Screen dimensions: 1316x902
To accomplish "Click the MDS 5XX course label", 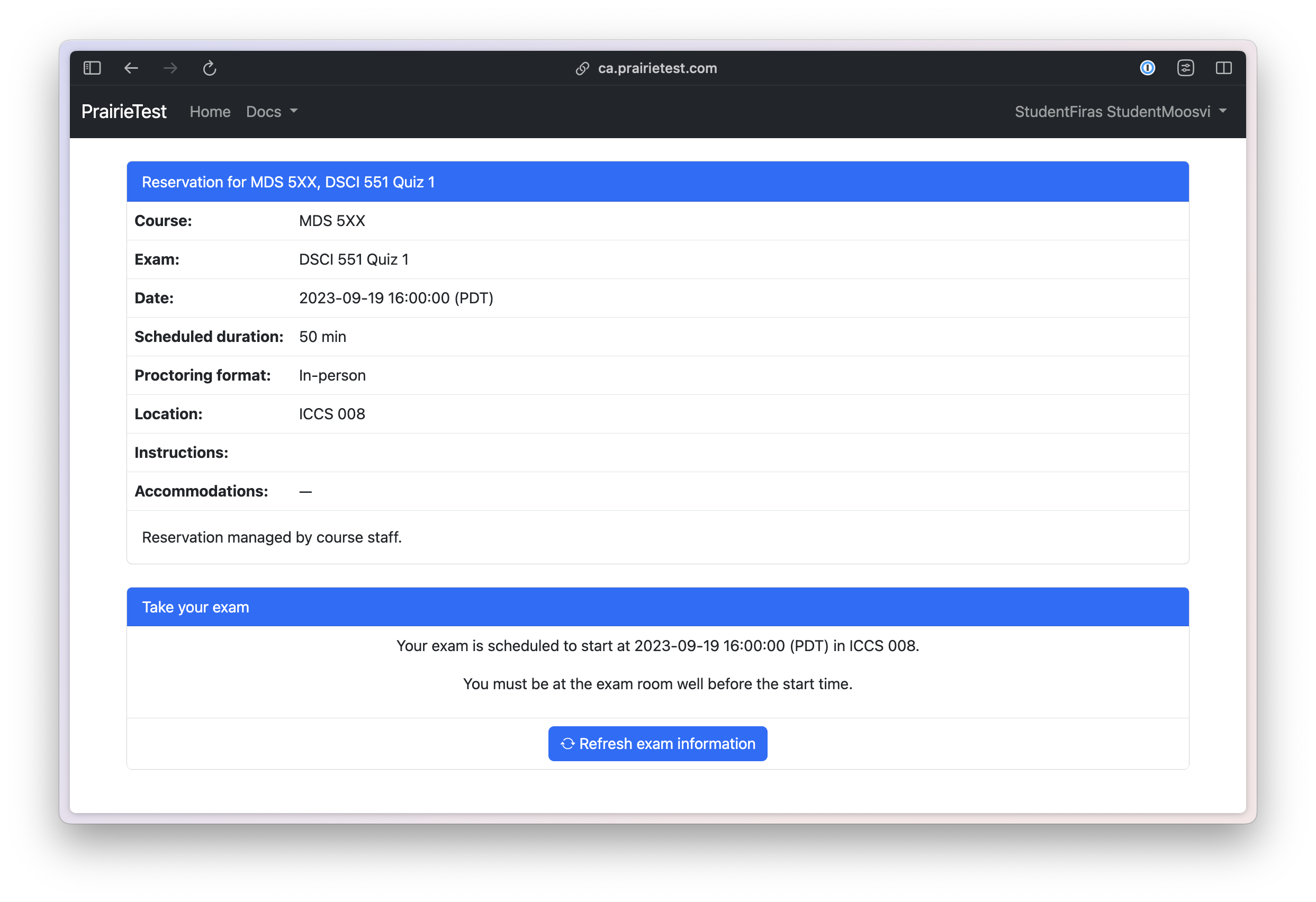I will click(332, 220).
